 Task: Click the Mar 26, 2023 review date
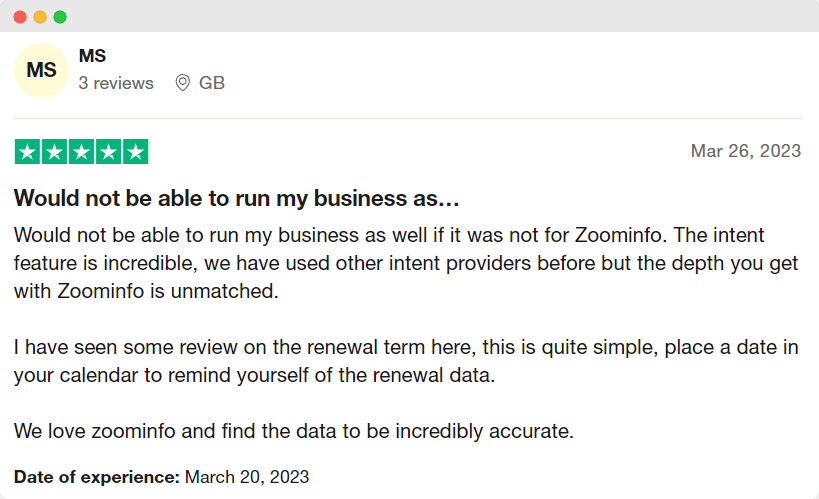tap(746, 151)
